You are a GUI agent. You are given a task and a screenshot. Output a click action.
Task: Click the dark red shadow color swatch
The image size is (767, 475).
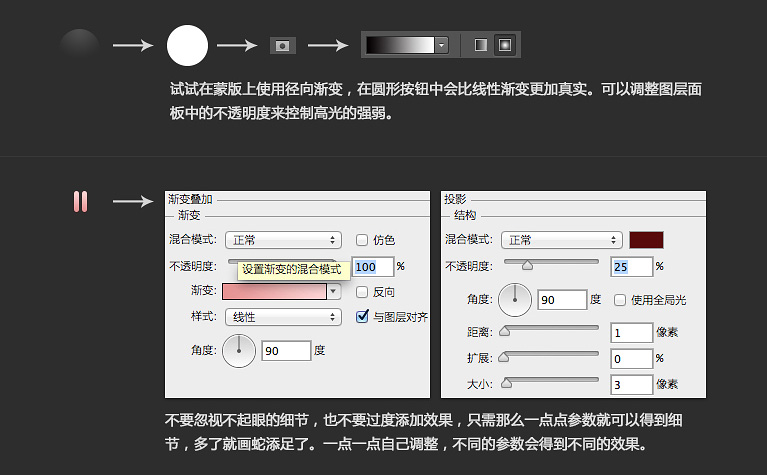point(646,240)
